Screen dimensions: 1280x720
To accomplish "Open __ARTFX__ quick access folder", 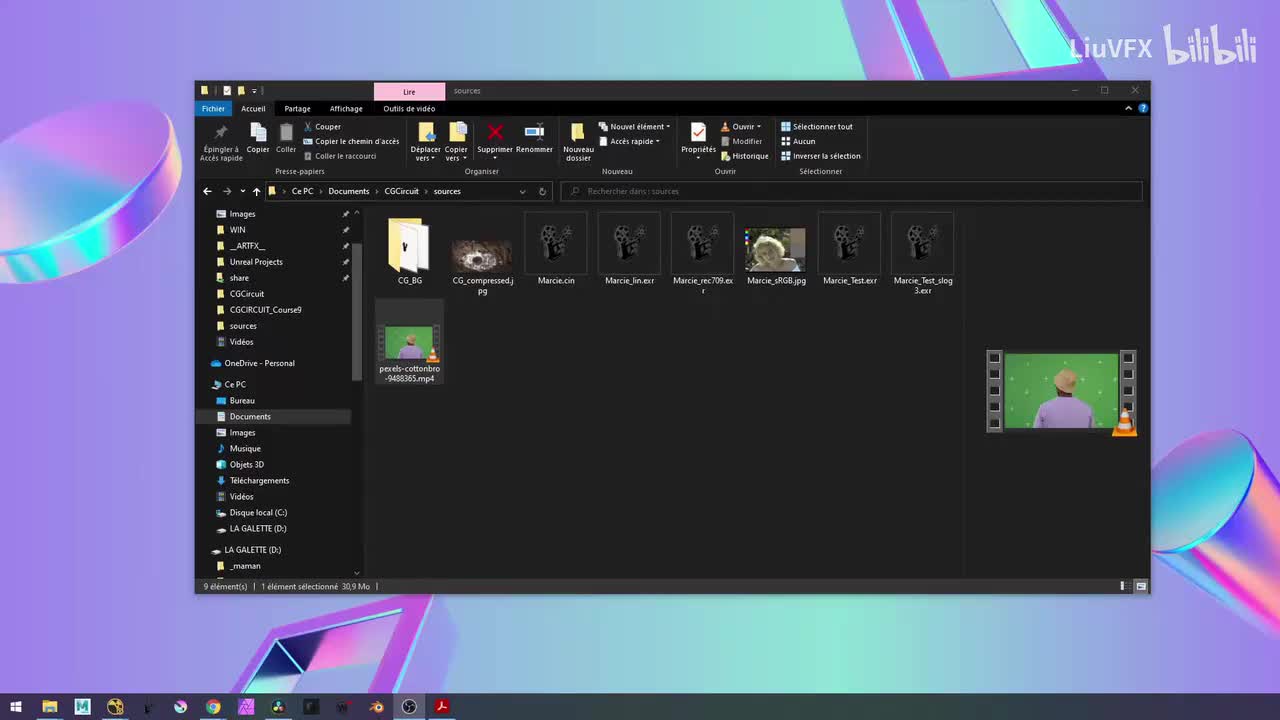I will (x=247, y=246).
